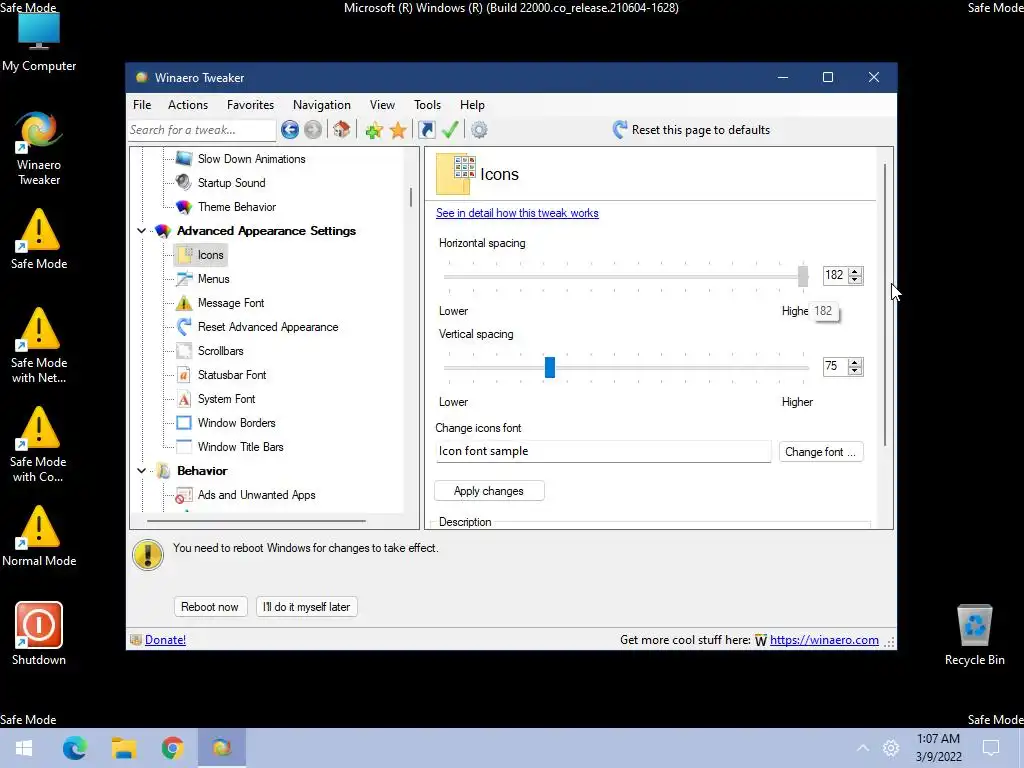Open settings gear icon in toolbar
Viewport: 1024px width, 768px height.
479,130
